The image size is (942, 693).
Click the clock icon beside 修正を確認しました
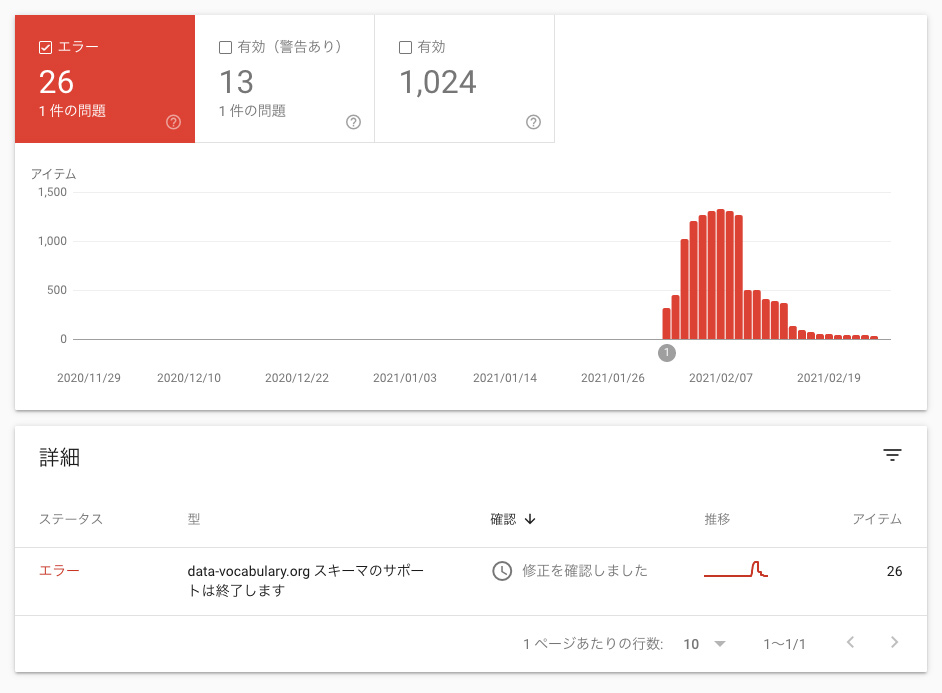point(502,570)
